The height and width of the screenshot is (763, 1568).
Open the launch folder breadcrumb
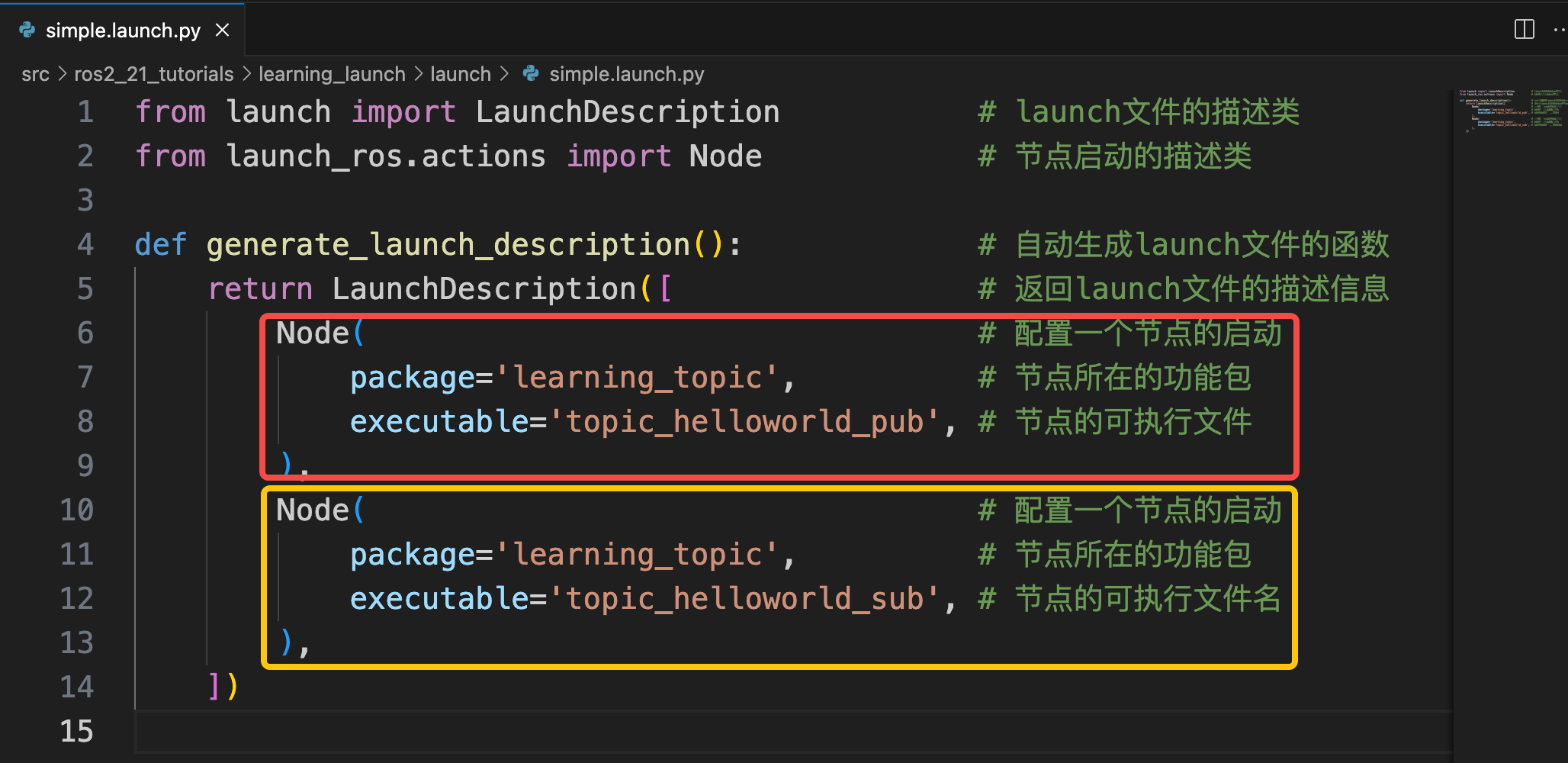point(461,74)
